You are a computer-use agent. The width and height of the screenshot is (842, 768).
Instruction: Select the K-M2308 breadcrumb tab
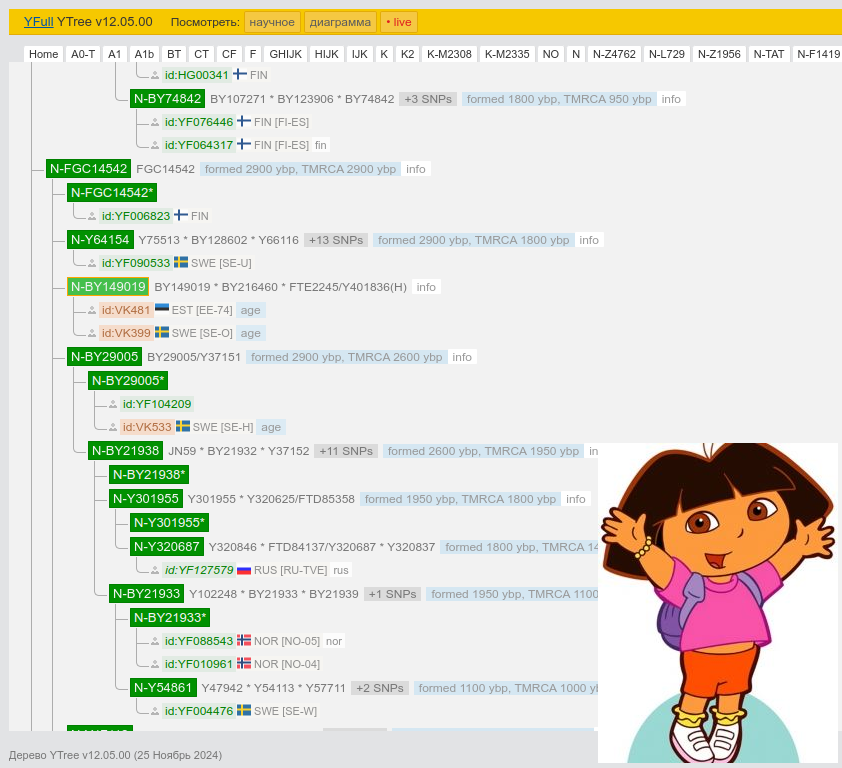(449, 54)
